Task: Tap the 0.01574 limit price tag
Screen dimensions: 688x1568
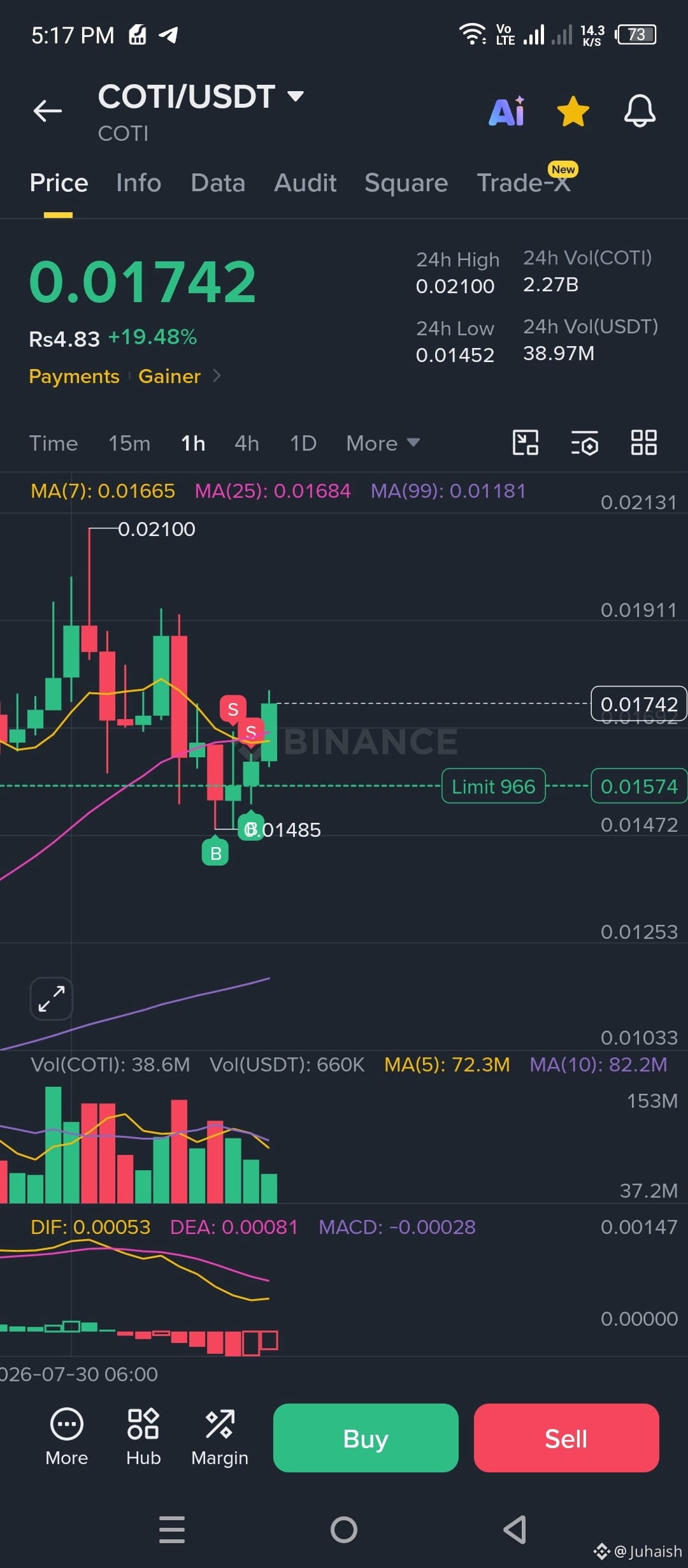Action: tap(639, 786)
